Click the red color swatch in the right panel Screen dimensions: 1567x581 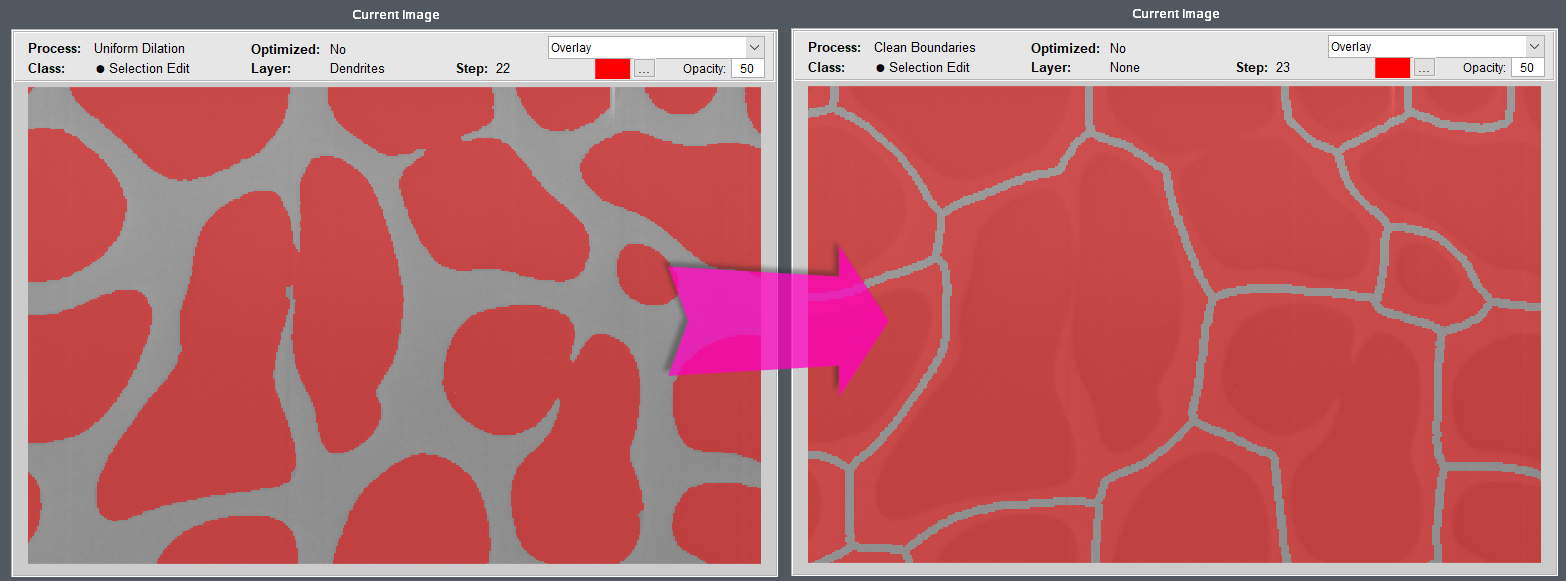coord(1392,67)
